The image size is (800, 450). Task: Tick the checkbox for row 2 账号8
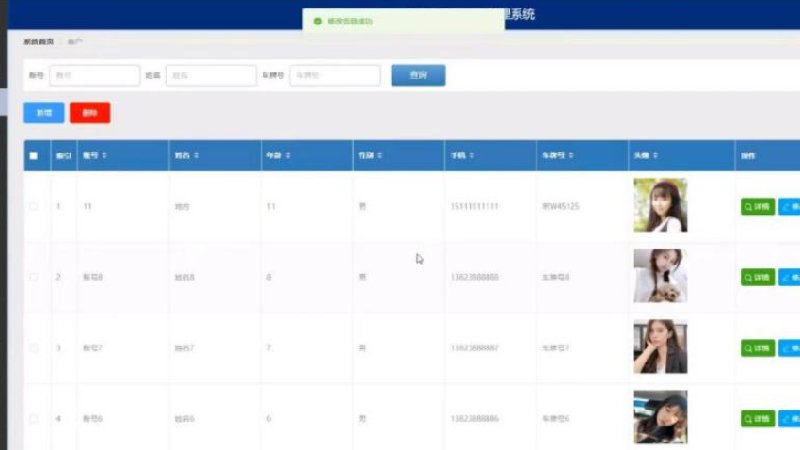(34, 277)
